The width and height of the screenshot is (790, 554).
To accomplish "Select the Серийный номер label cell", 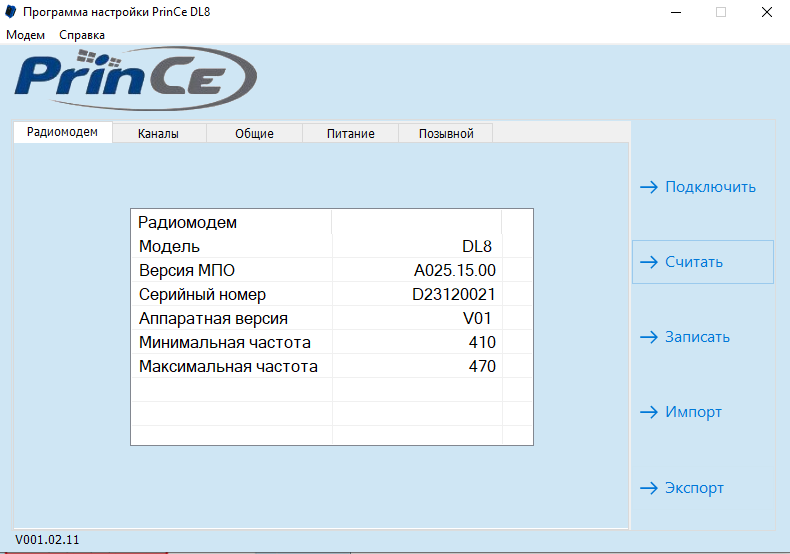I will 232,295.
